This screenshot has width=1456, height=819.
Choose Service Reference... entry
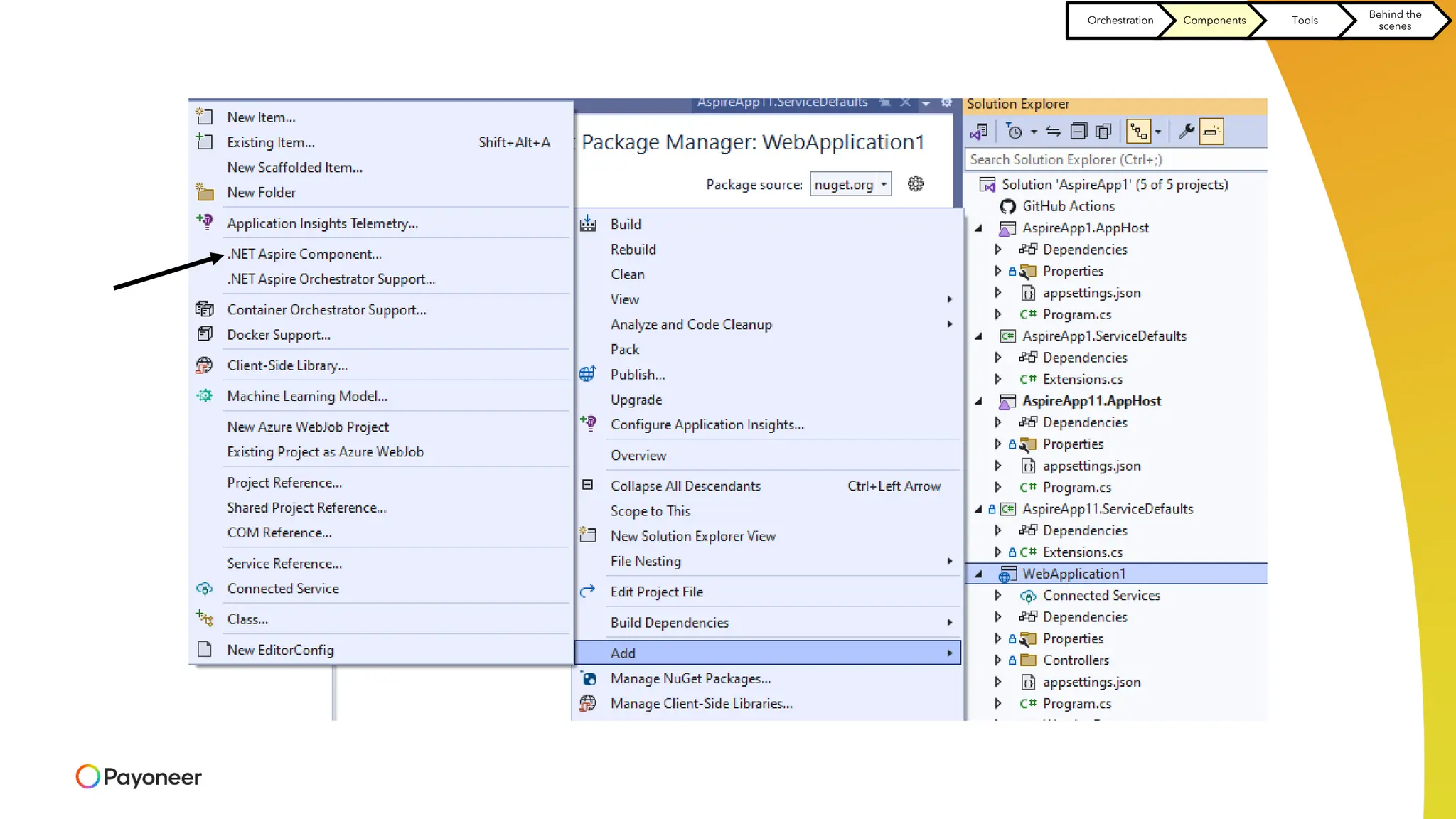click(284, 563)
